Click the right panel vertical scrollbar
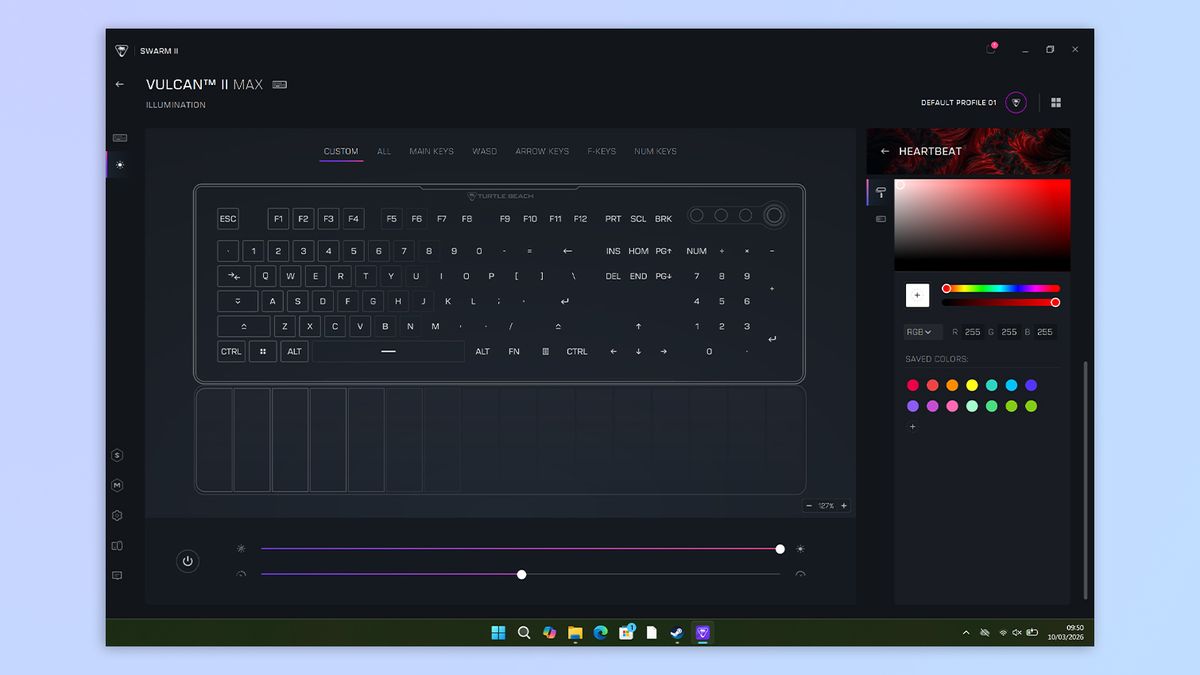The image size is (1200, 675). [x=1085, y=479]
